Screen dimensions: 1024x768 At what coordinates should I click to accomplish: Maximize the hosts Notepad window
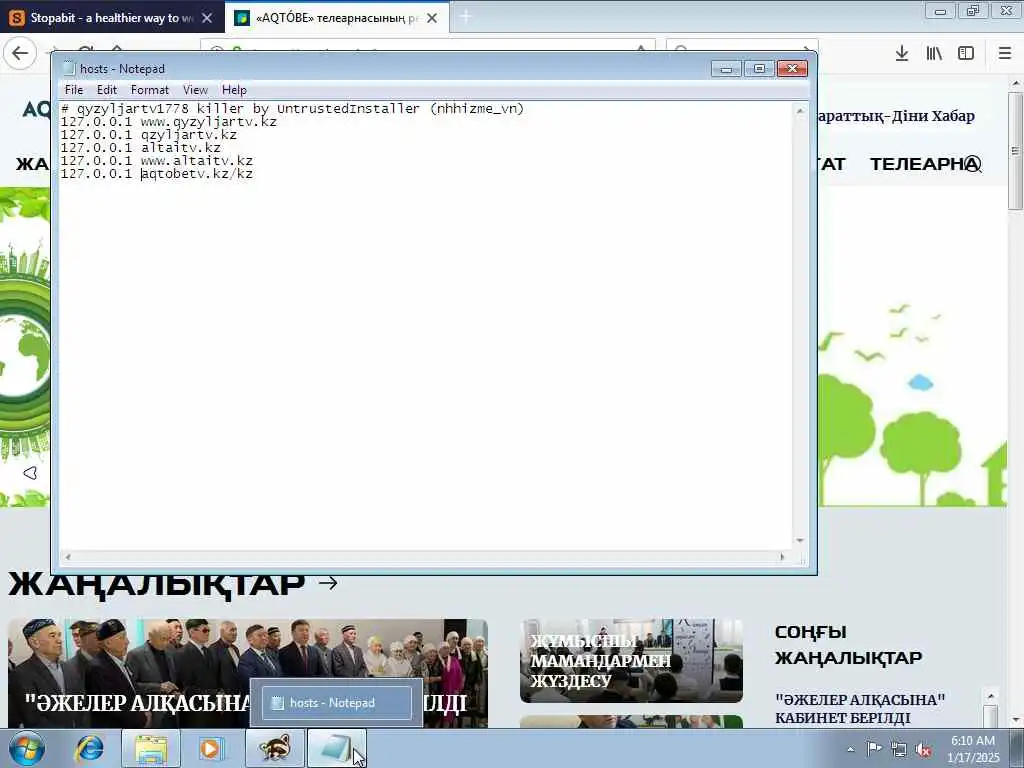pyautogui.click(x=759, y=69)
